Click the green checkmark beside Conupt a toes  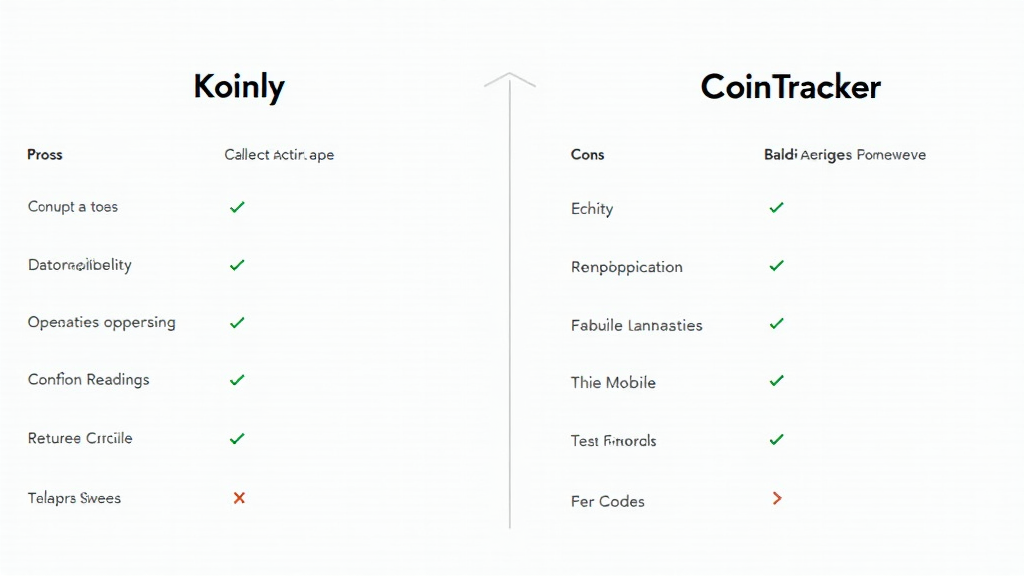(237, 207)
